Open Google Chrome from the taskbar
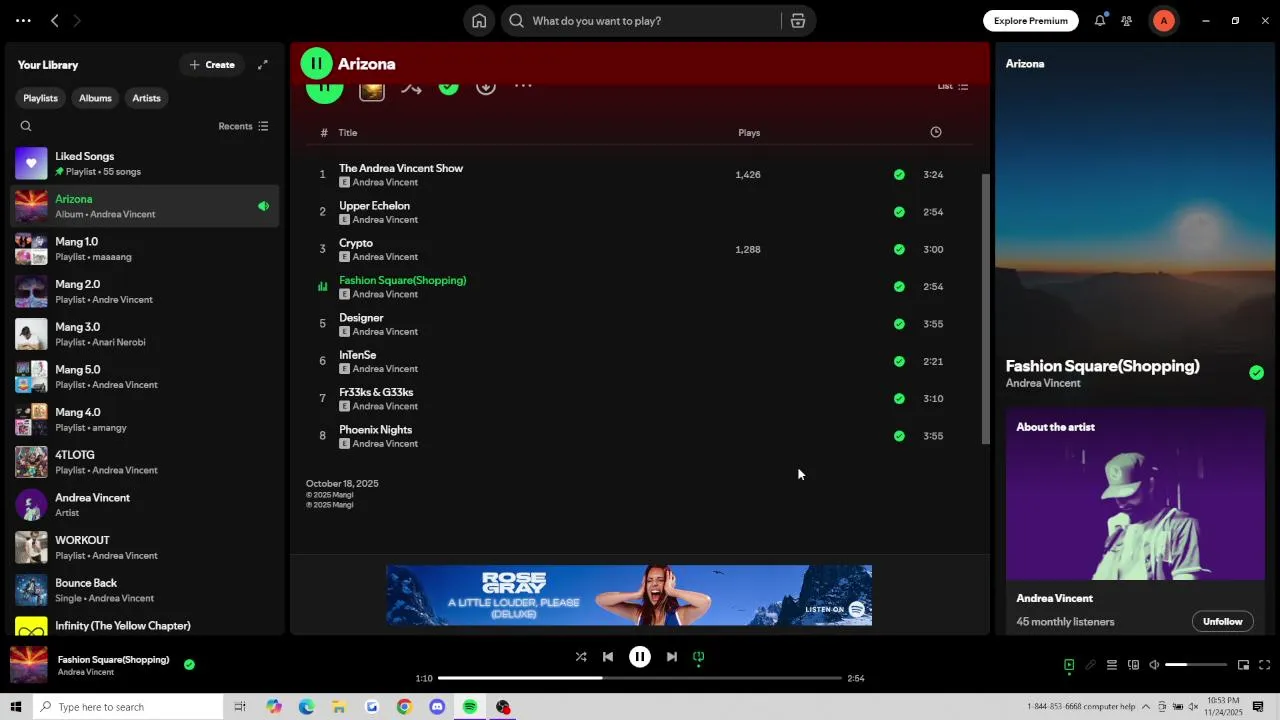The image size is (1280, 720). (x=404, y=707)
